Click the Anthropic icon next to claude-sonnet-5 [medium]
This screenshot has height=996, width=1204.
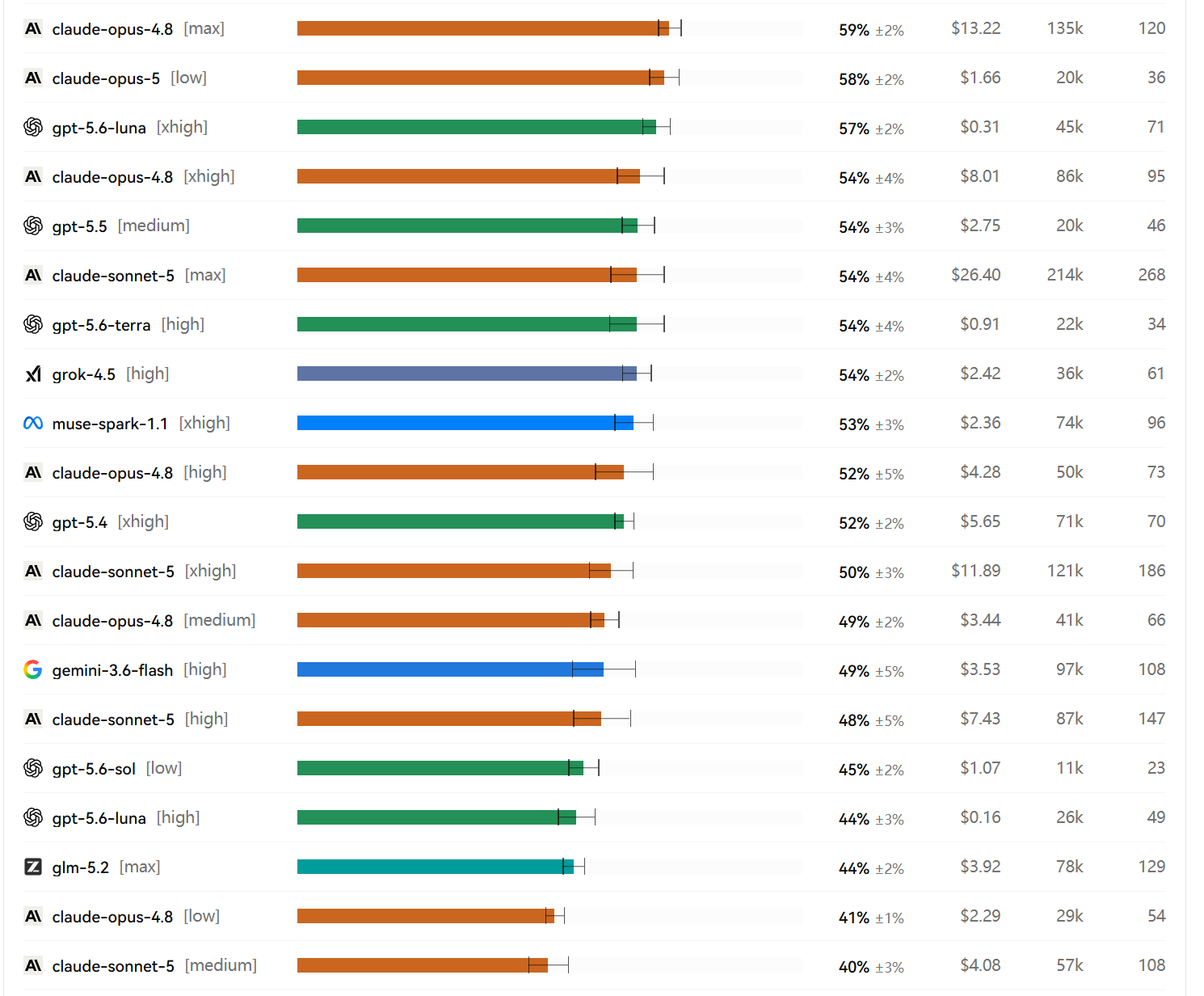click(x=33, y=965)
